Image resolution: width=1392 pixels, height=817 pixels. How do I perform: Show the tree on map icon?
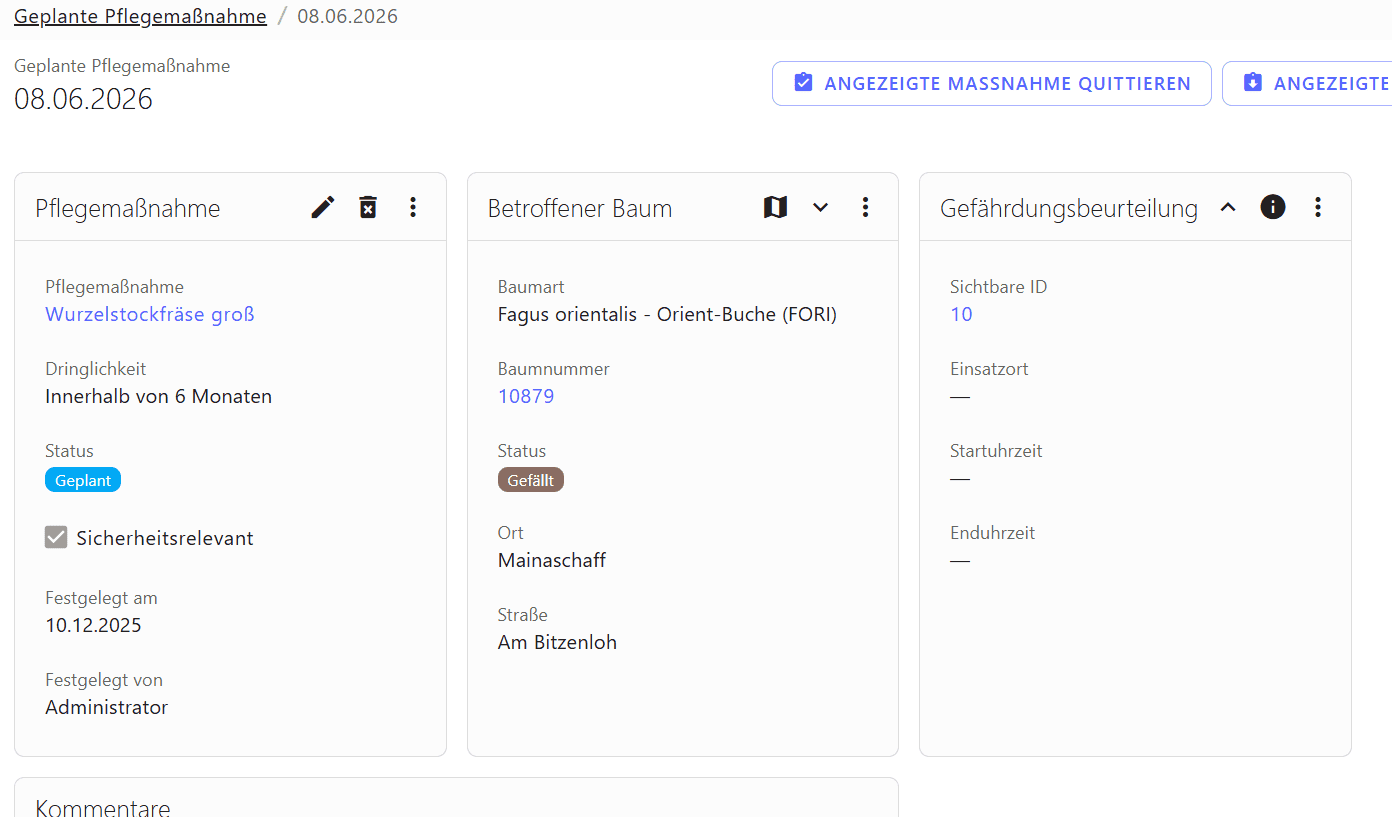pos(775,207)
